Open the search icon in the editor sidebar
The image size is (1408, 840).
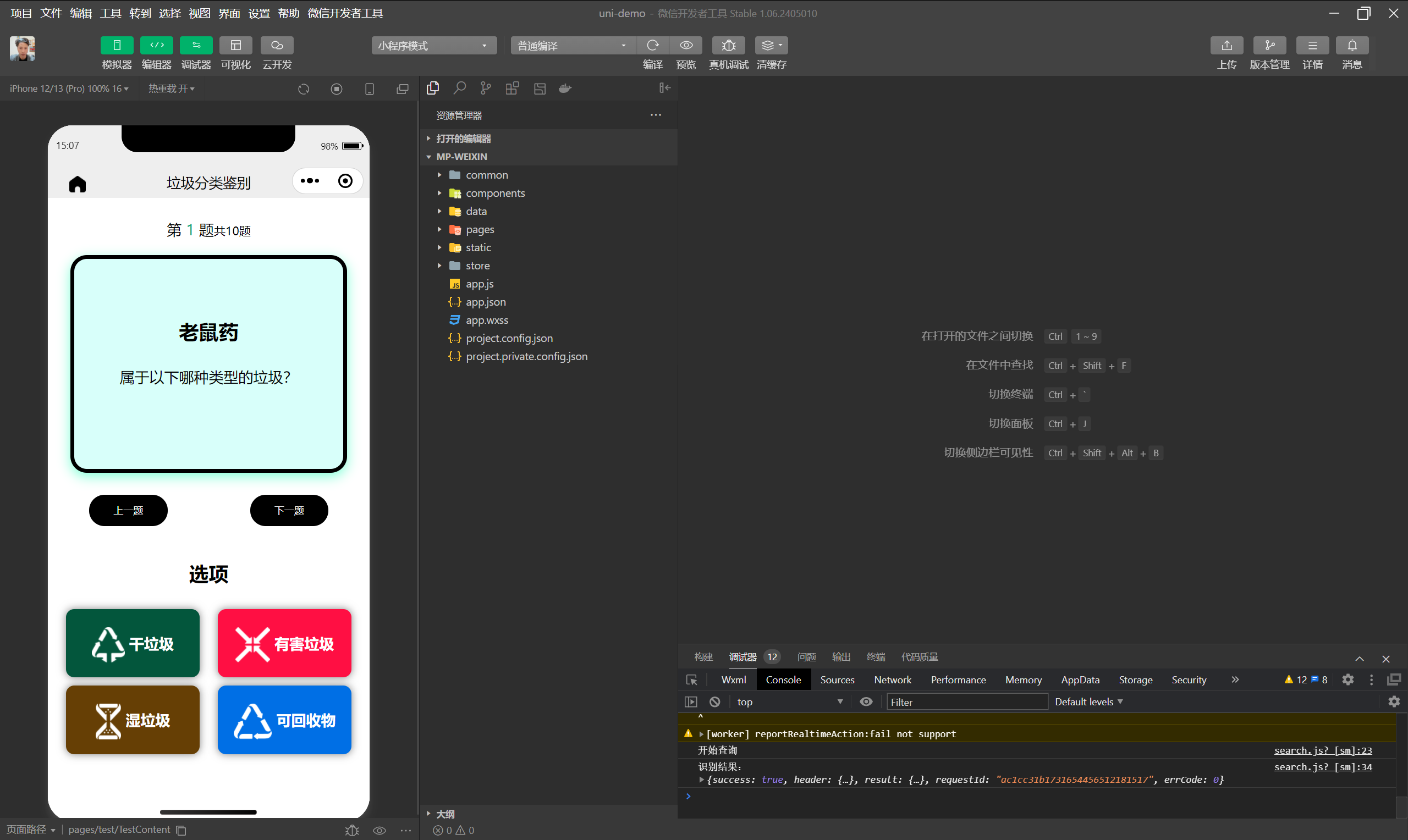coord(459,89)
